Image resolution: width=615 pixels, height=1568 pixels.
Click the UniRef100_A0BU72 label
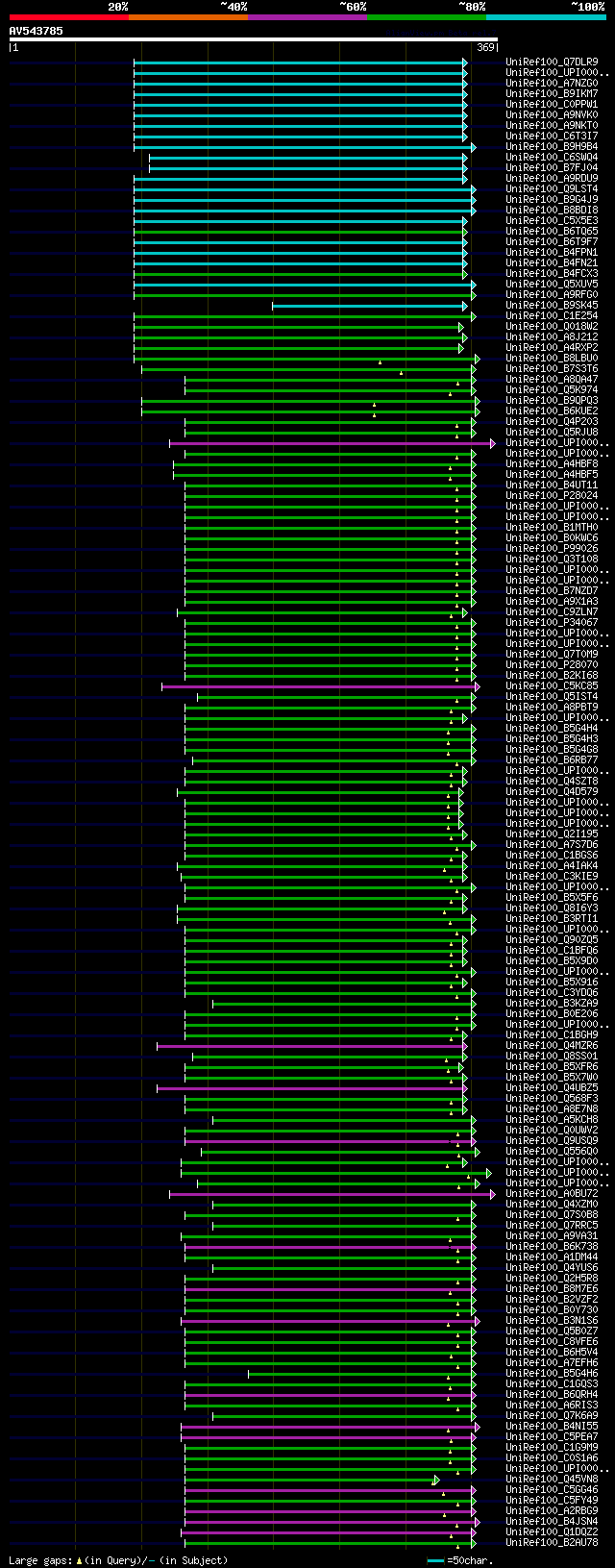coord(552,1194)
